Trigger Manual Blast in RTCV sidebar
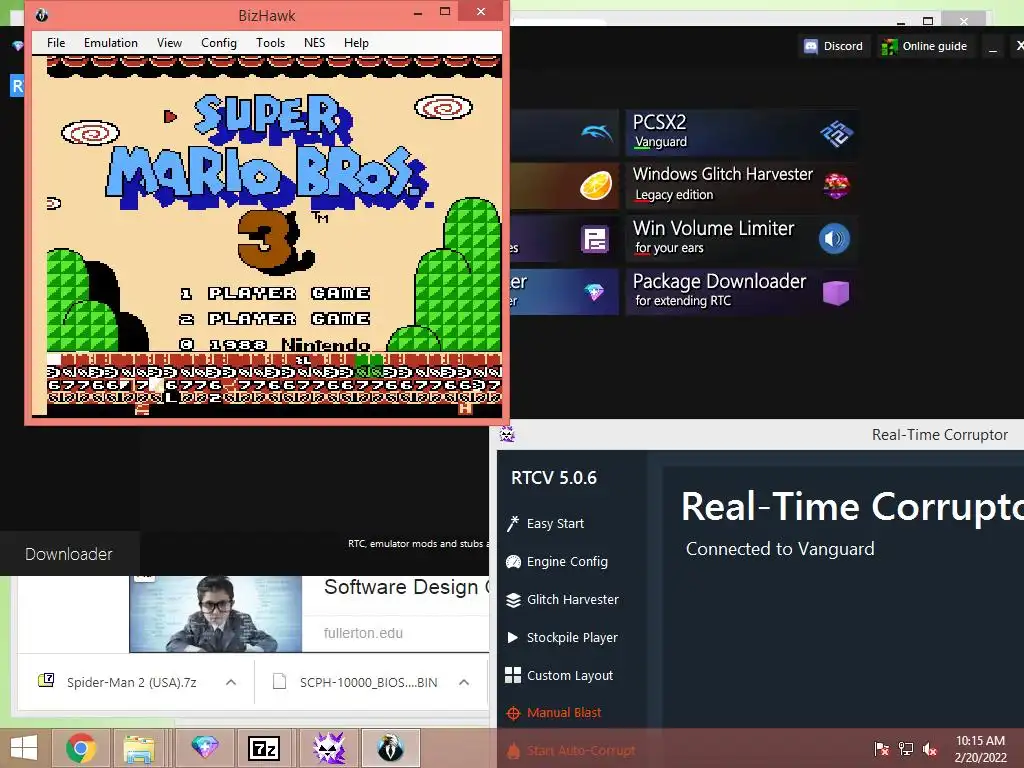 (x=564, y=712)
